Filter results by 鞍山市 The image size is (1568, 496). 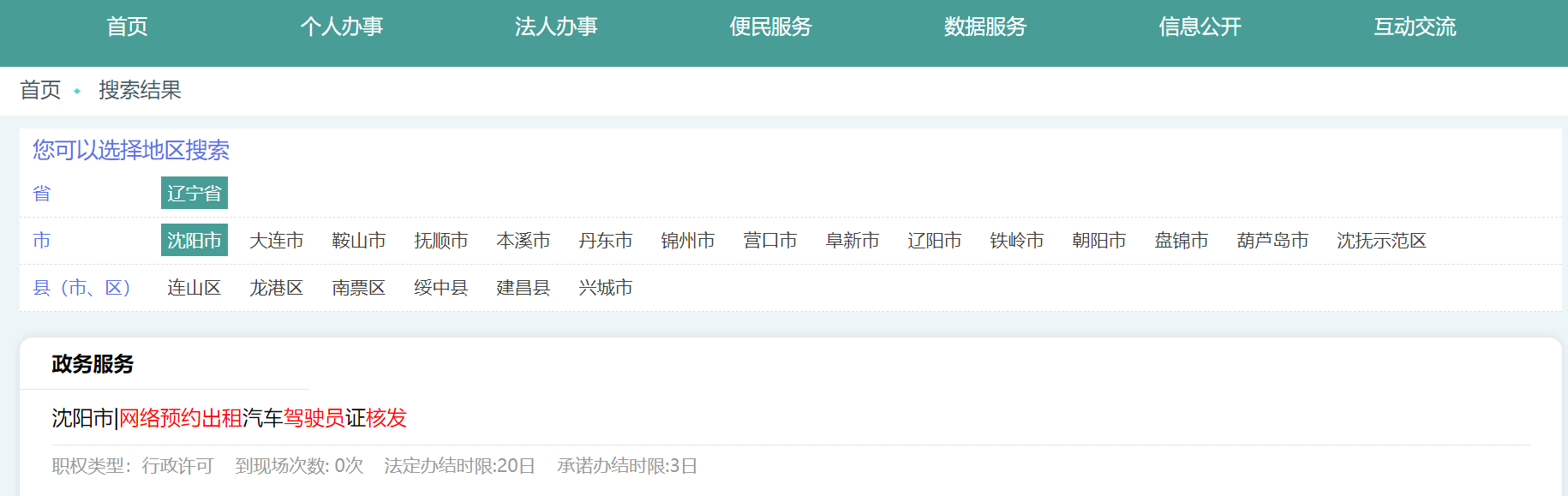tap(359, 241)
